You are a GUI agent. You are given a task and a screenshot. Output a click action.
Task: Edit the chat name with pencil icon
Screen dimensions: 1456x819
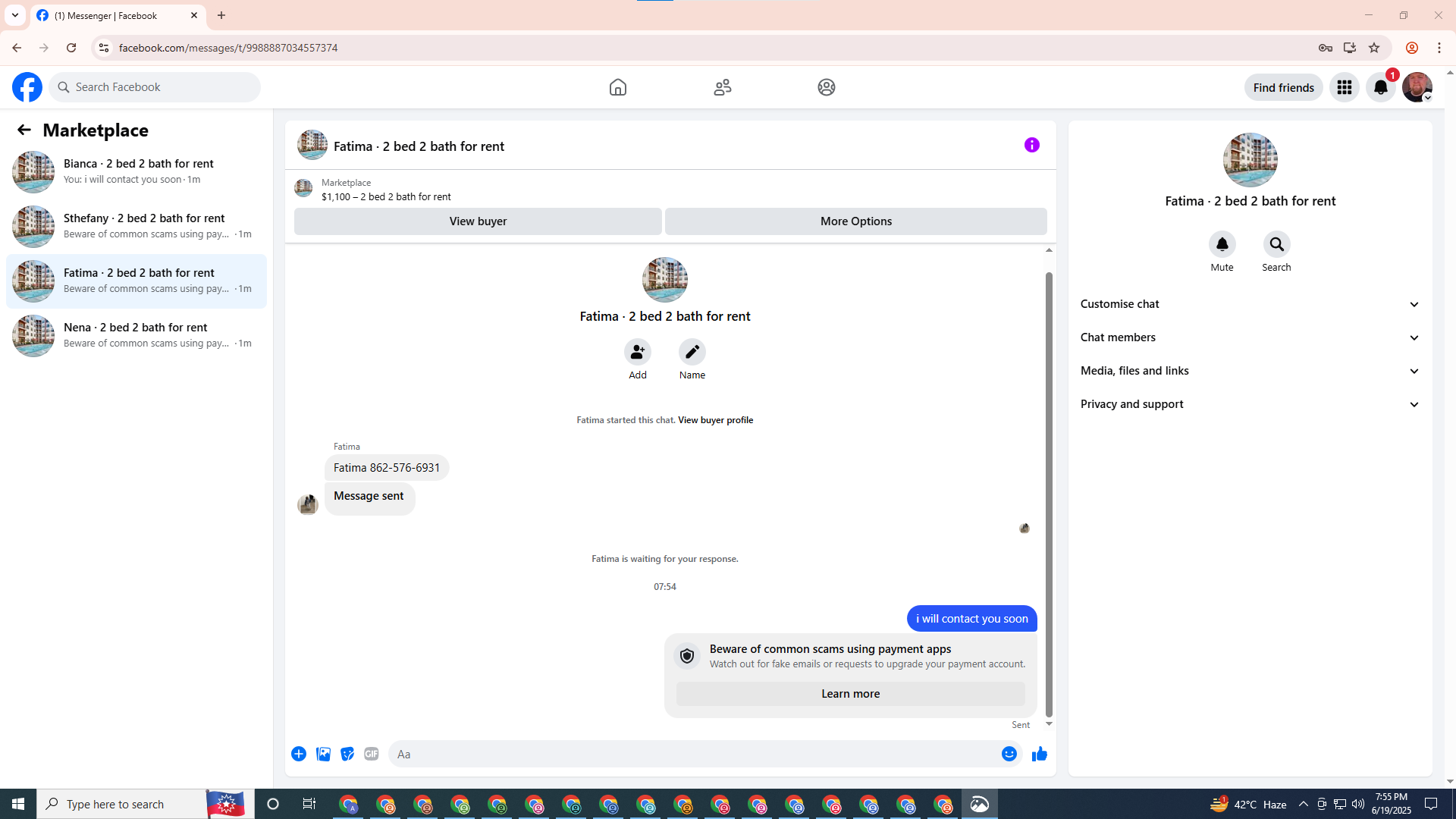click(x=692, y=352)
